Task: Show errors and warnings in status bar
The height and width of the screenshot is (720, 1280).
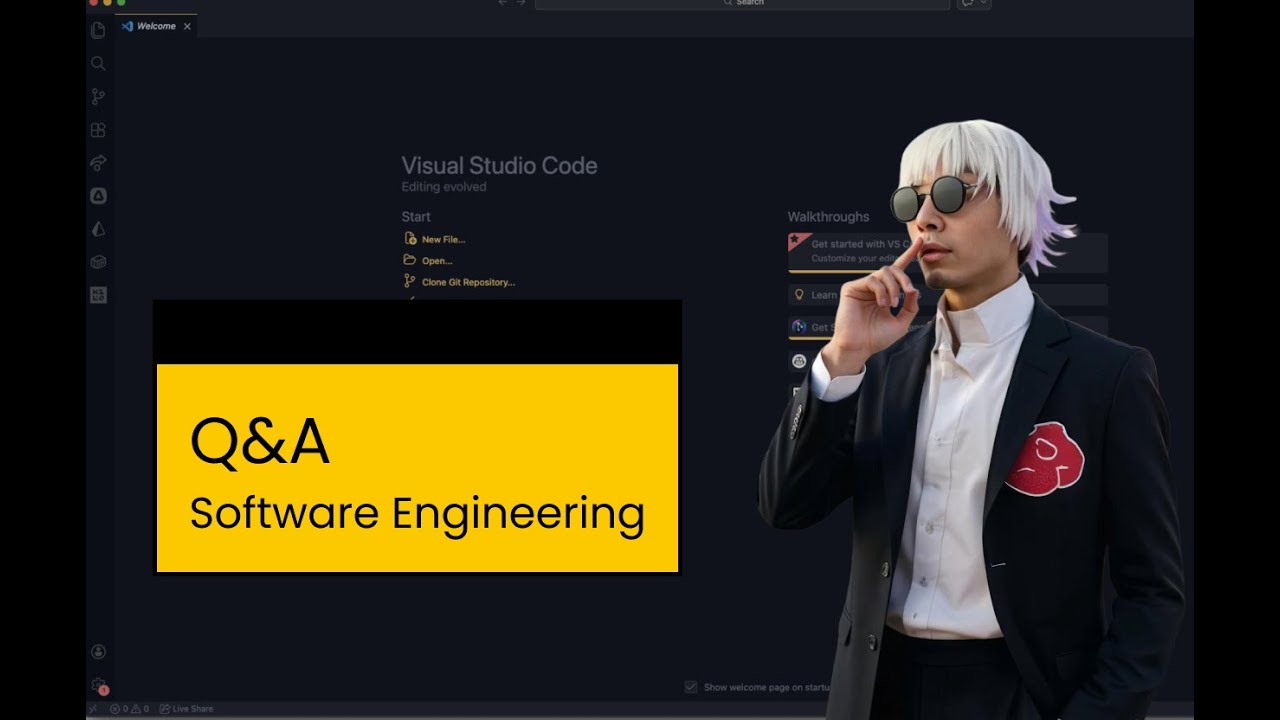Action: point(129,709)
